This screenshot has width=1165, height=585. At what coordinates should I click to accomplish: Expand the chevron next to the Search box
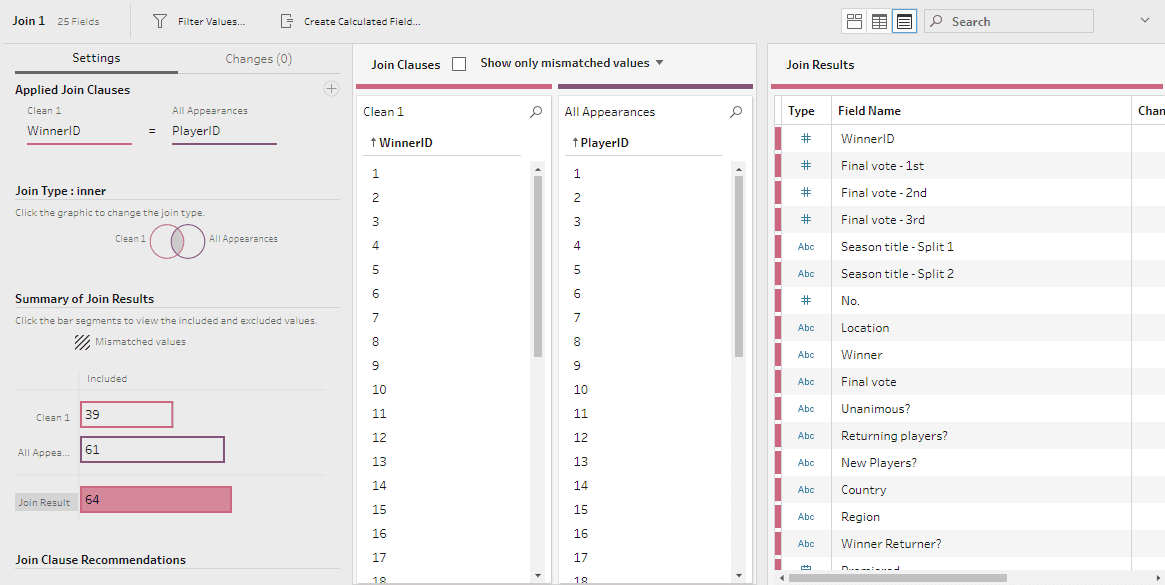pos(1143,20)
